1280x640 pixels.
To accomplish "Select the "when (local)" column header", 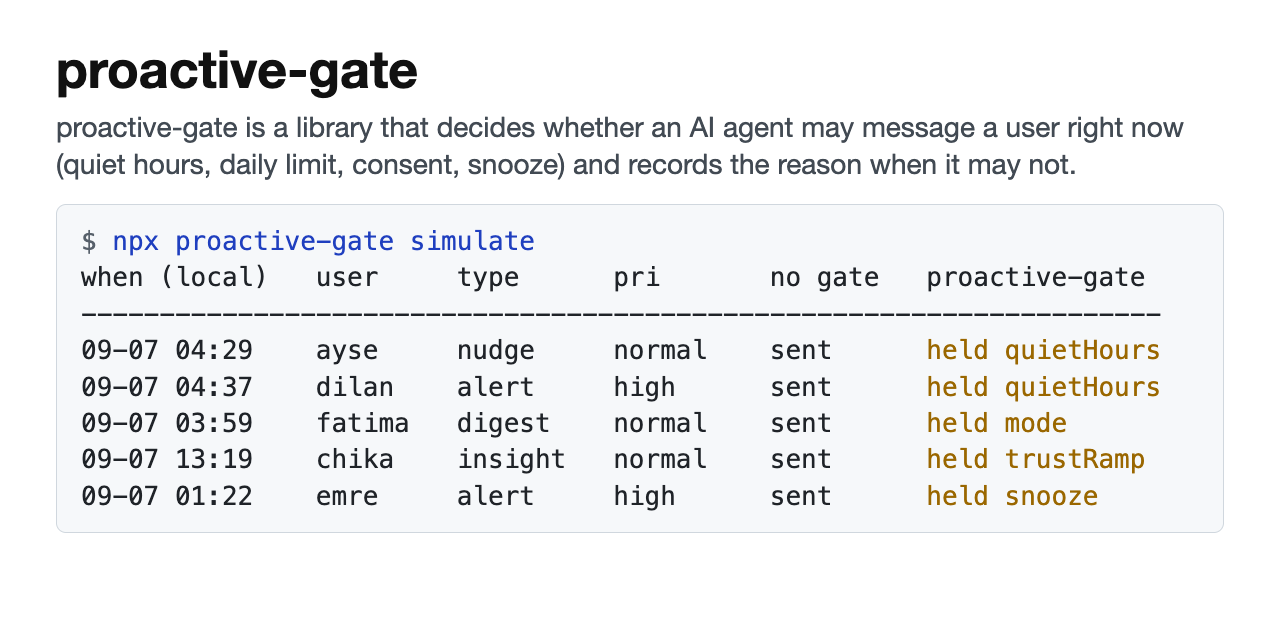I will (x=174, y=277).
